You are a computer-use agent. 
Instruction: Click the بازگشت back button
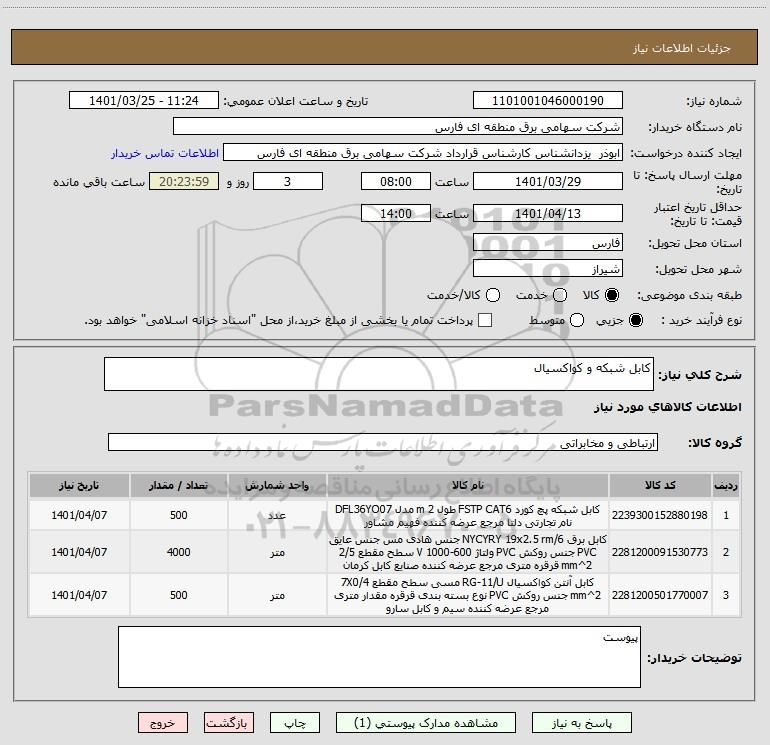[x=229, y=723]
